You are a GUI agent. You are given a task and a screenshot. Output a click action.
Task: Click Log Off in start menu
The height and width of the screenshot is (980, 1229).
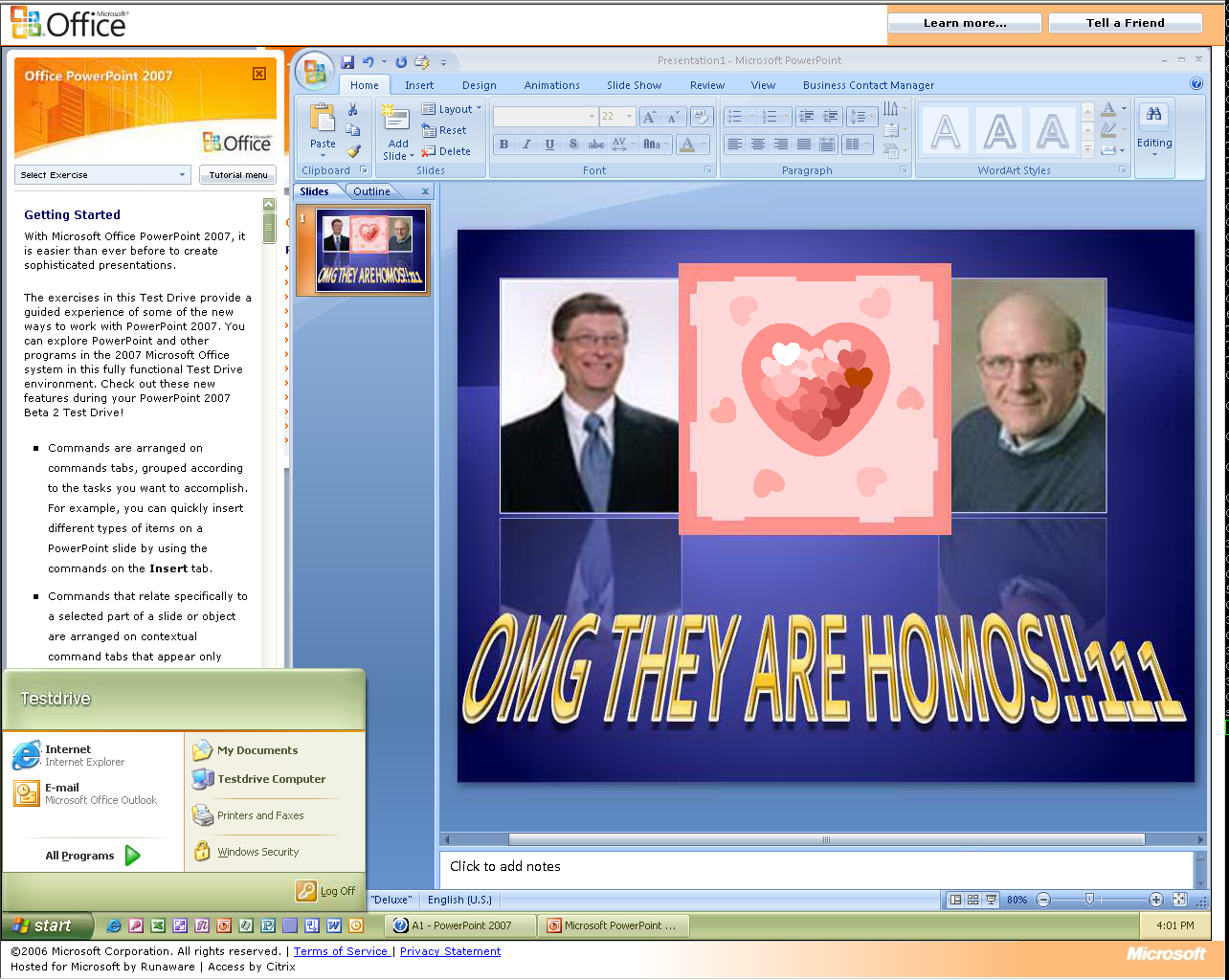[x=327, y=891]
